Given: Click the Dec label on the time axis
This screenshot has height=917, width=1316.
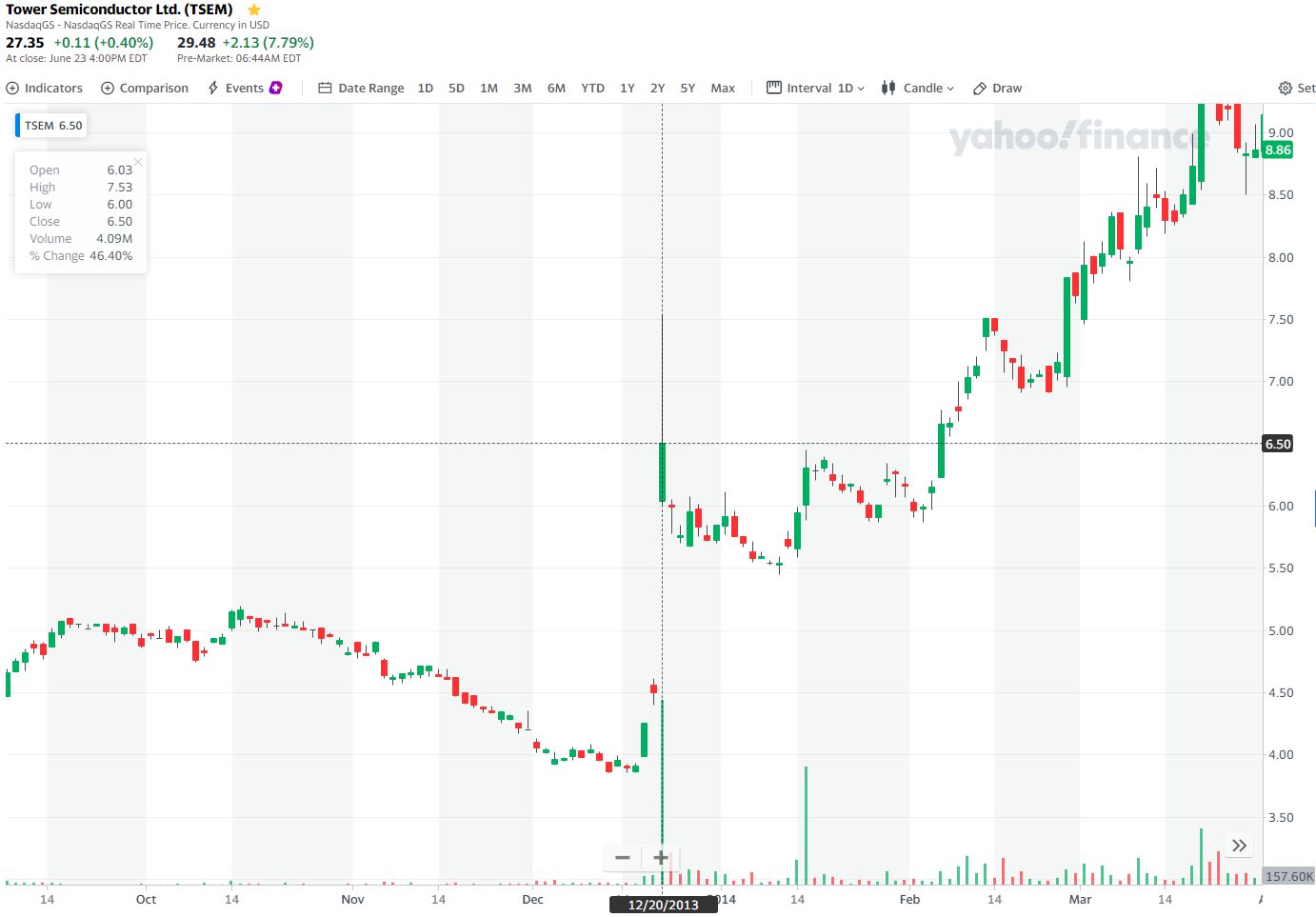Looking at the screenshot, I should point(532,899).
